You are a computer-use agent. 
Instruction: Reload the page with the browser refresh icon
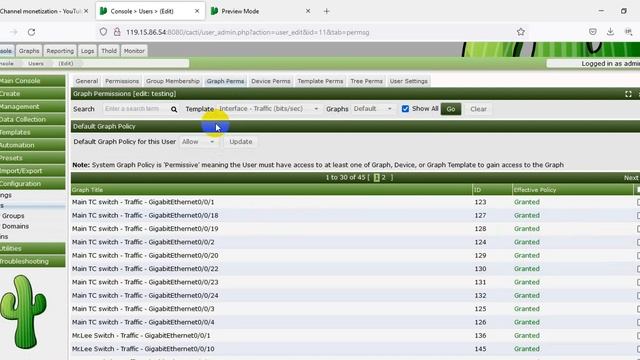tap(31, 32)
